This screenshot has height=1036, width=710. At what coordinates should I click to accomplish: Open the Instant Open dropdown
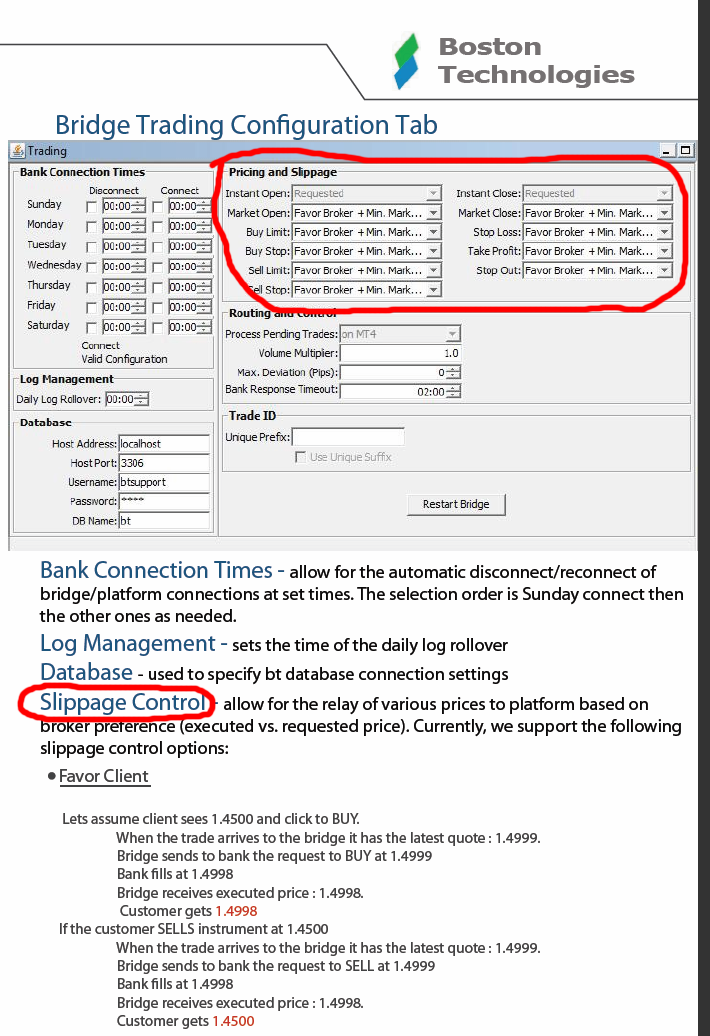pos(367,194)
